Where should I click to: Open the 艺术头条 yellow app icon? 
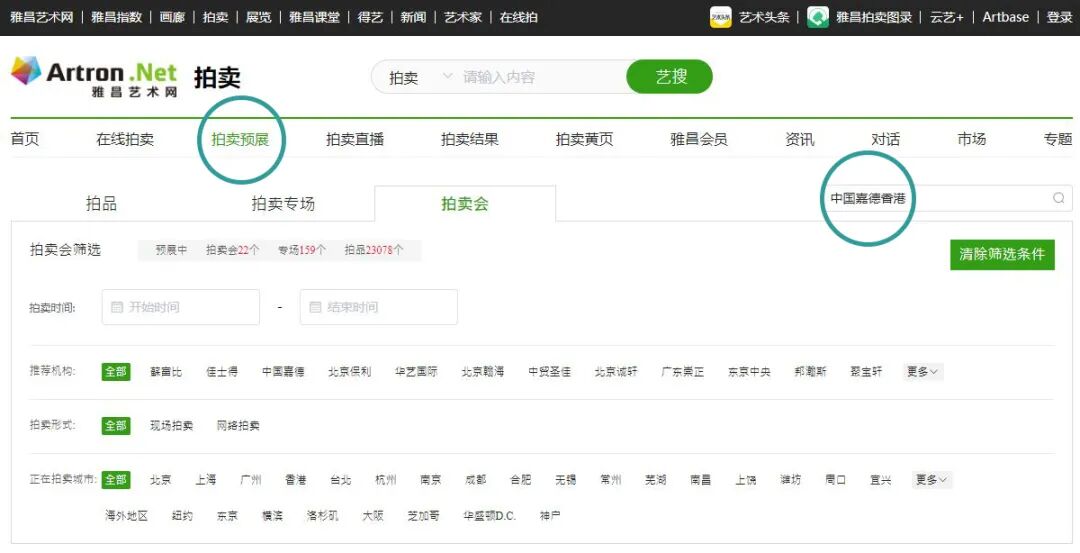(720, 17)
